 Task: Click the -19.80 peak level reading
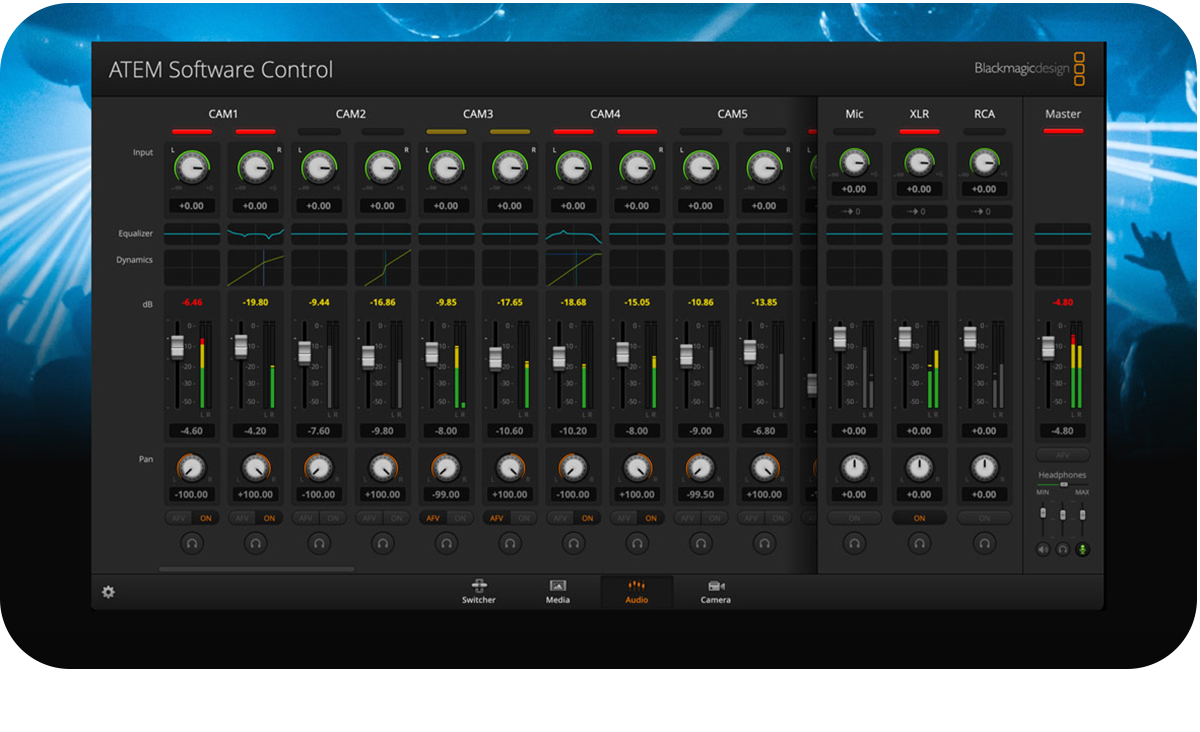[256, 301]
